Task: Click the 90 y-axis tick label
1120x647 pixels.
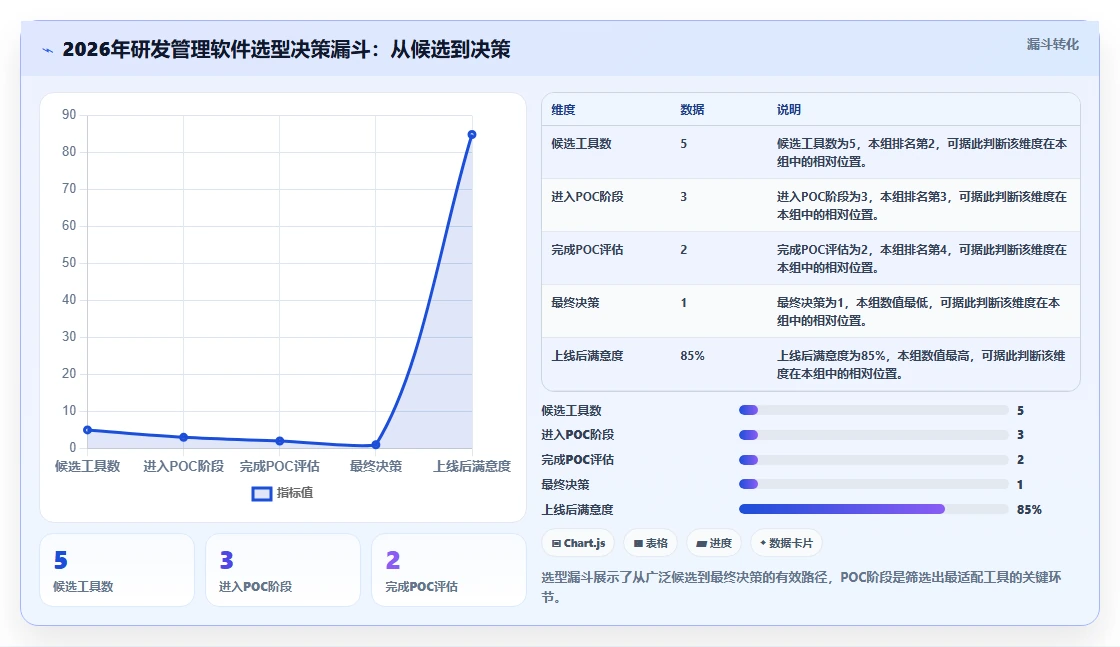Action: 69,114
